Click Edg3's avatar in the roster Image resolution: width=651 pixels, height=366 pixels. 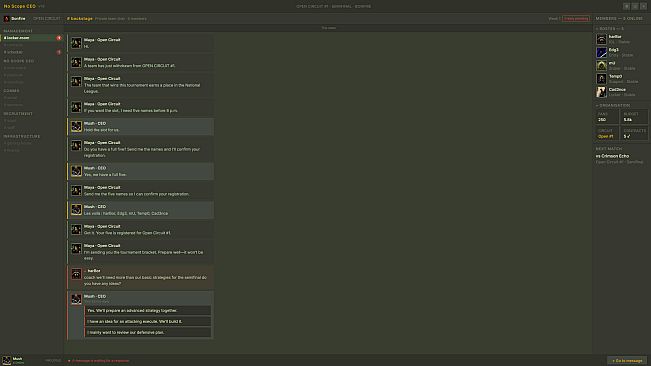(601, 52)
